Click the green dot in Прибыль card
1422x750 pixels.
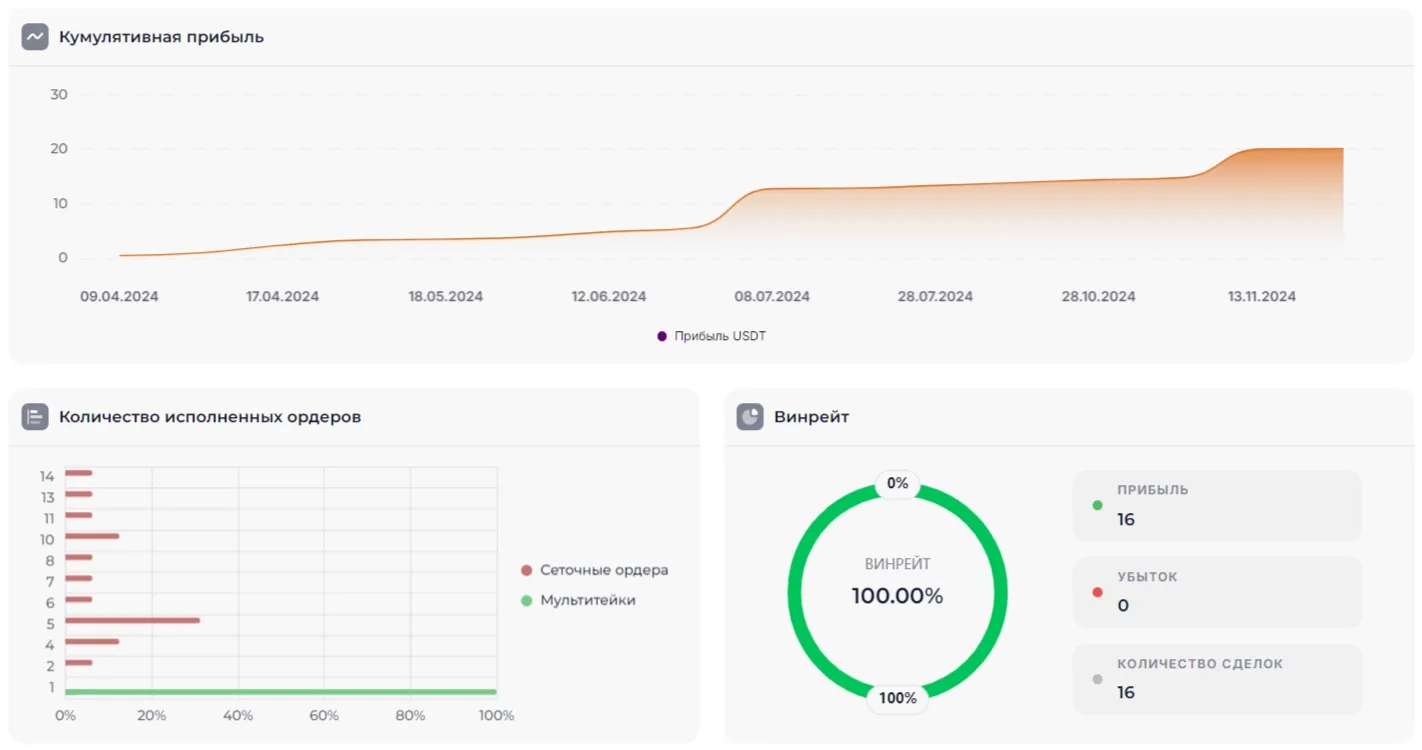coord(1097,505)
